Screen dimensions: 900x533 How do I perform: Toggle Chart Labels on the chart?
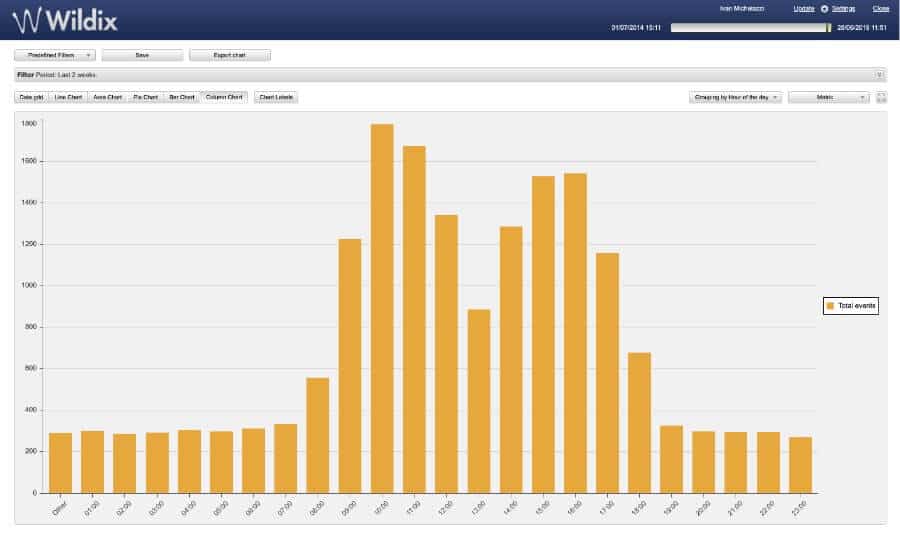point(276,97)
